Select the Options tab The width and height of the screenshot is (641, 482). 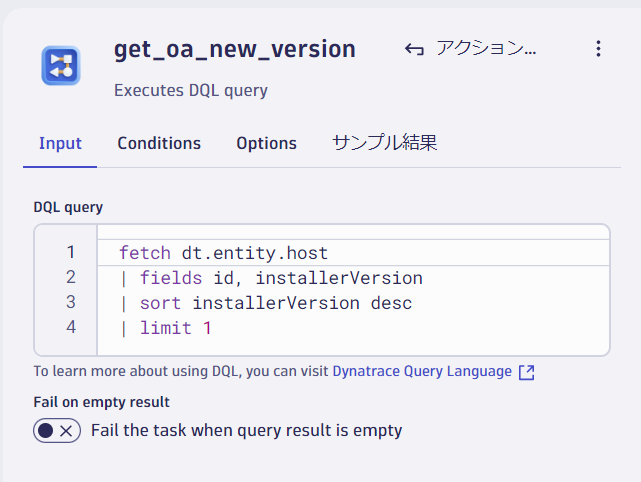(x=266, y=143)
